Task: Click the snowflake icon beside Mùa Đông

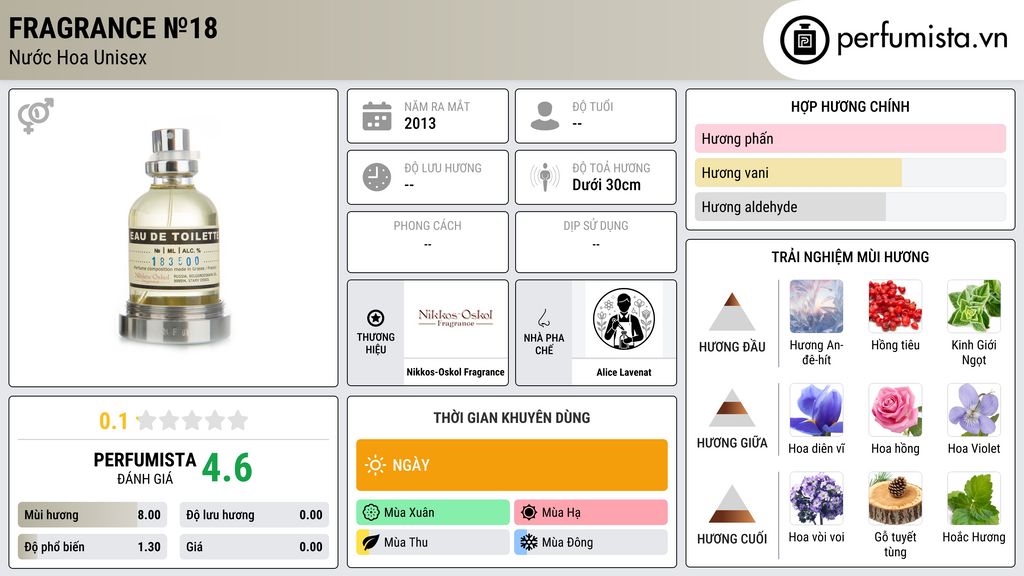Action: (529, 542)
